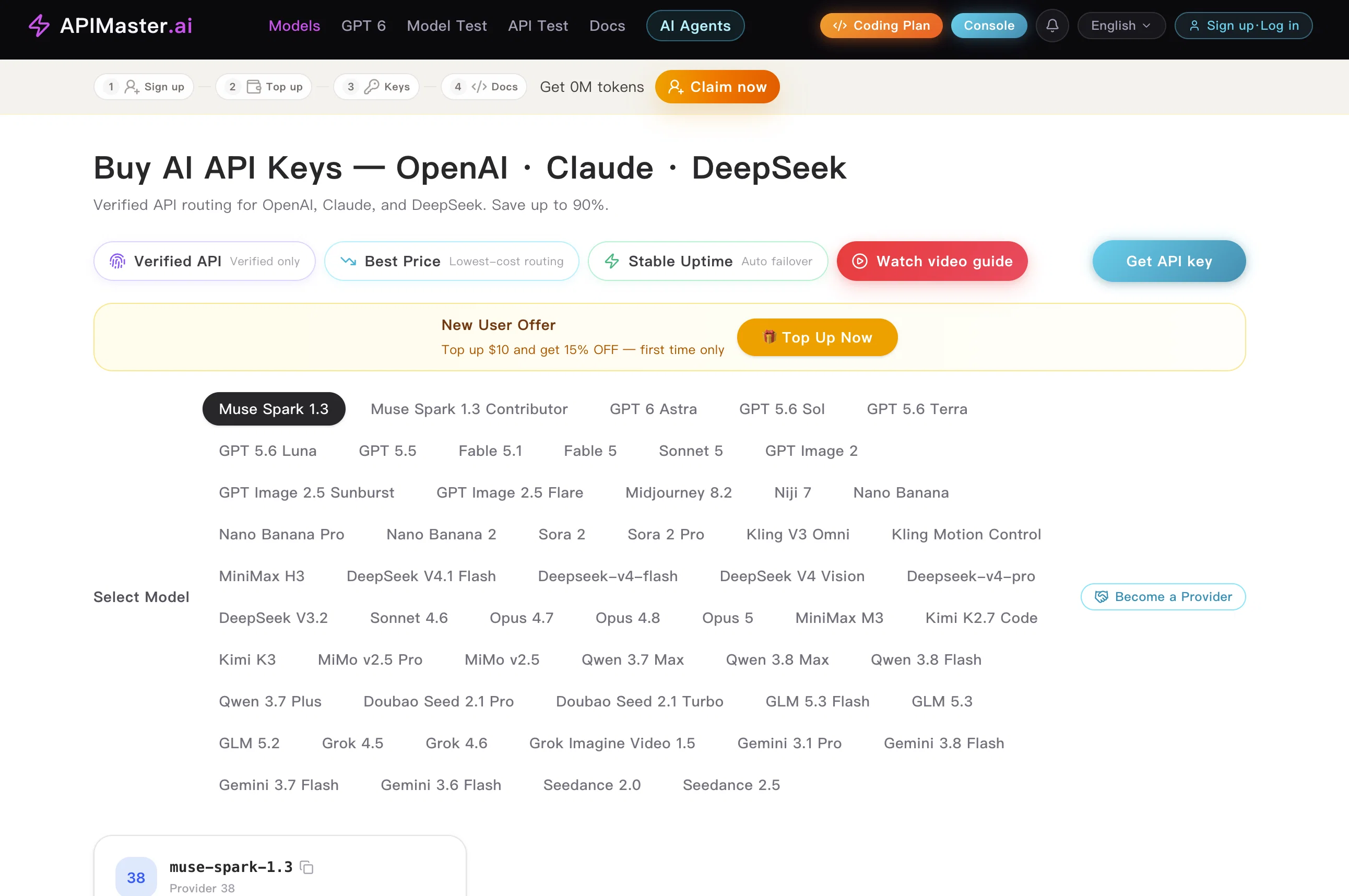Screen dimensions: 1349x896
Task: Click the Verified API fingerprint icon
Action: [117, 261]
